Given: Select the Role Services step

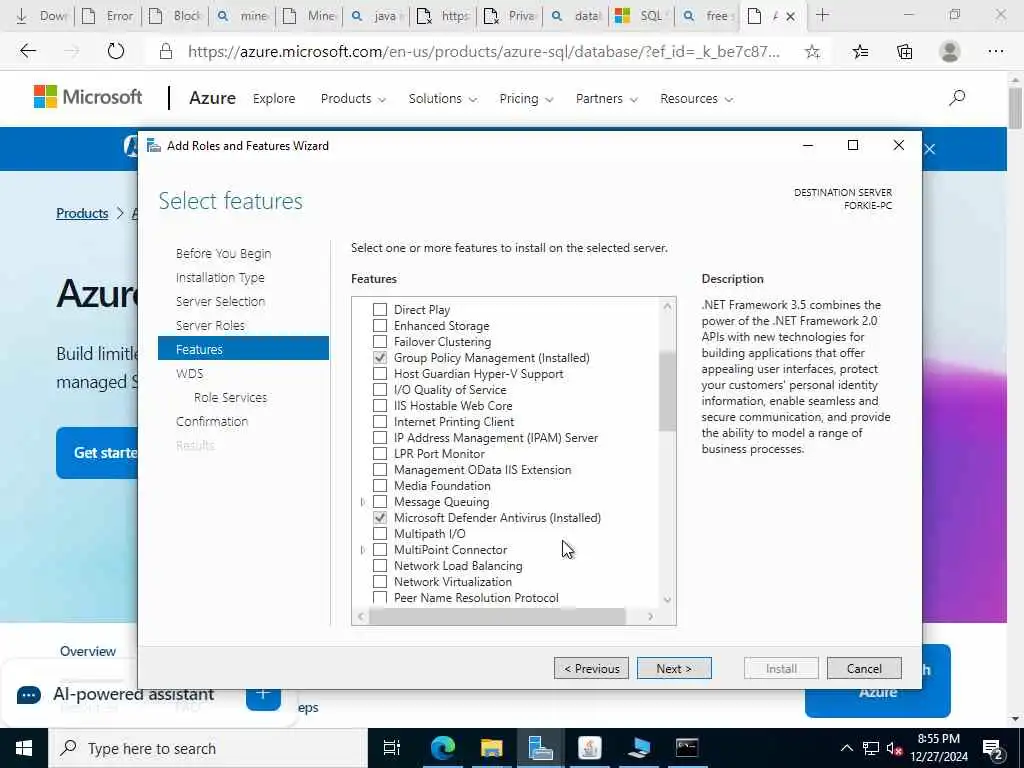Looking at the screenshot, I should [231, 397].
